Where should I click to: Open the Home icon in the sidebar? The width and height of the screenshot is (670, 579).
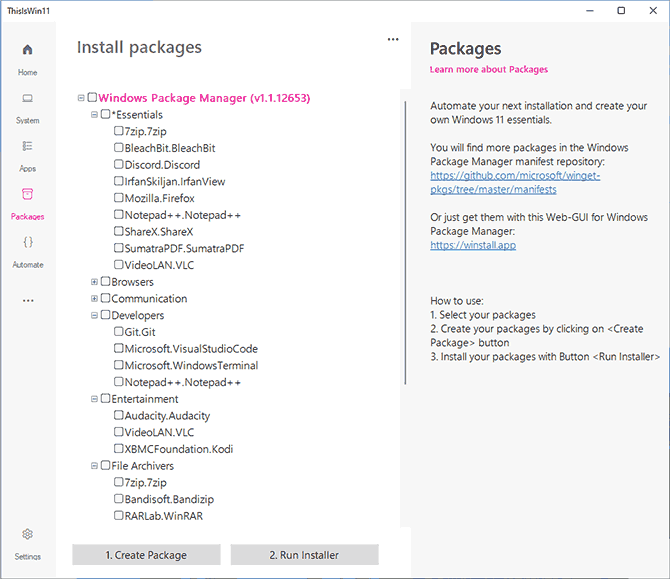pos(27,50)
